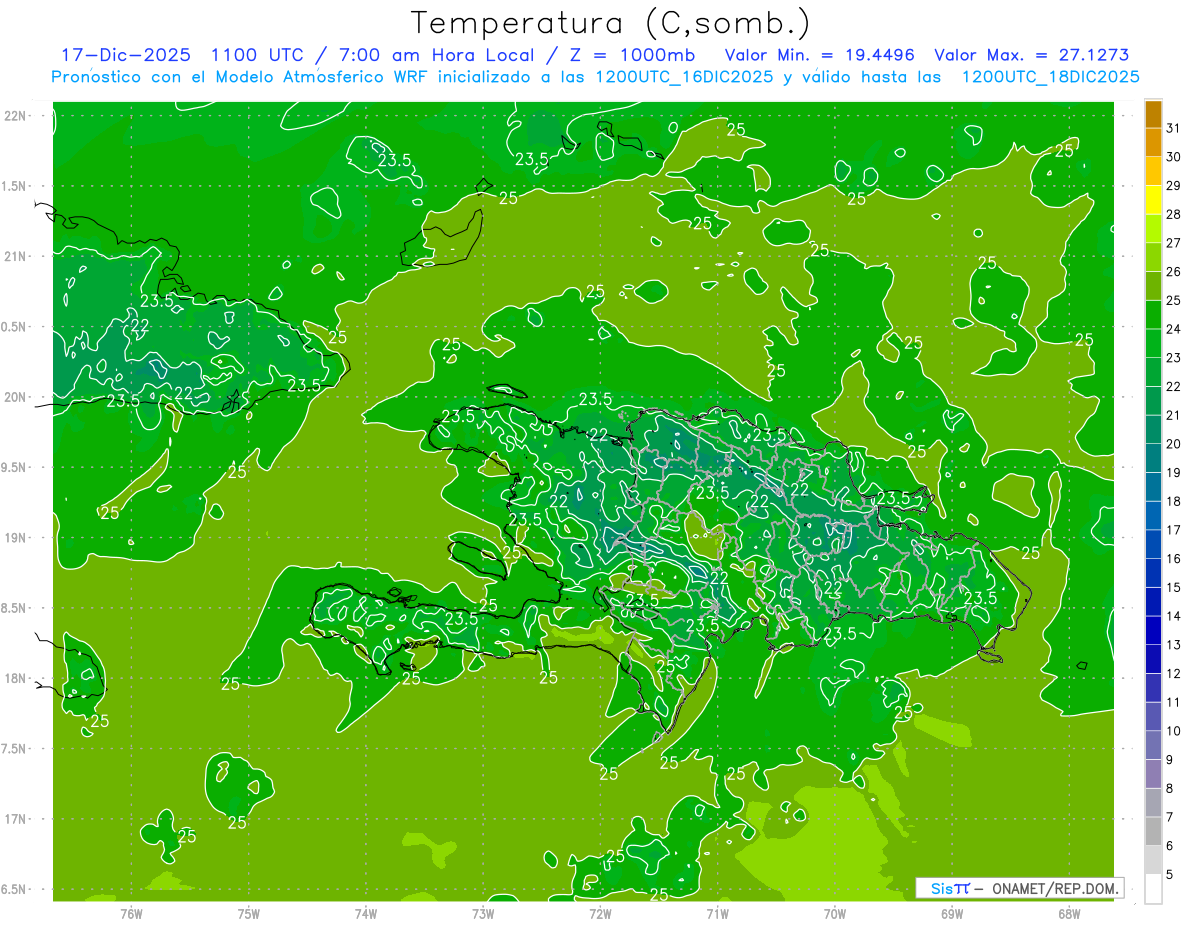Click the "Valor Max. = 27.1273" text
Image resolution: width=1200 pixels, height=927 pixels.
point(1033,55)
